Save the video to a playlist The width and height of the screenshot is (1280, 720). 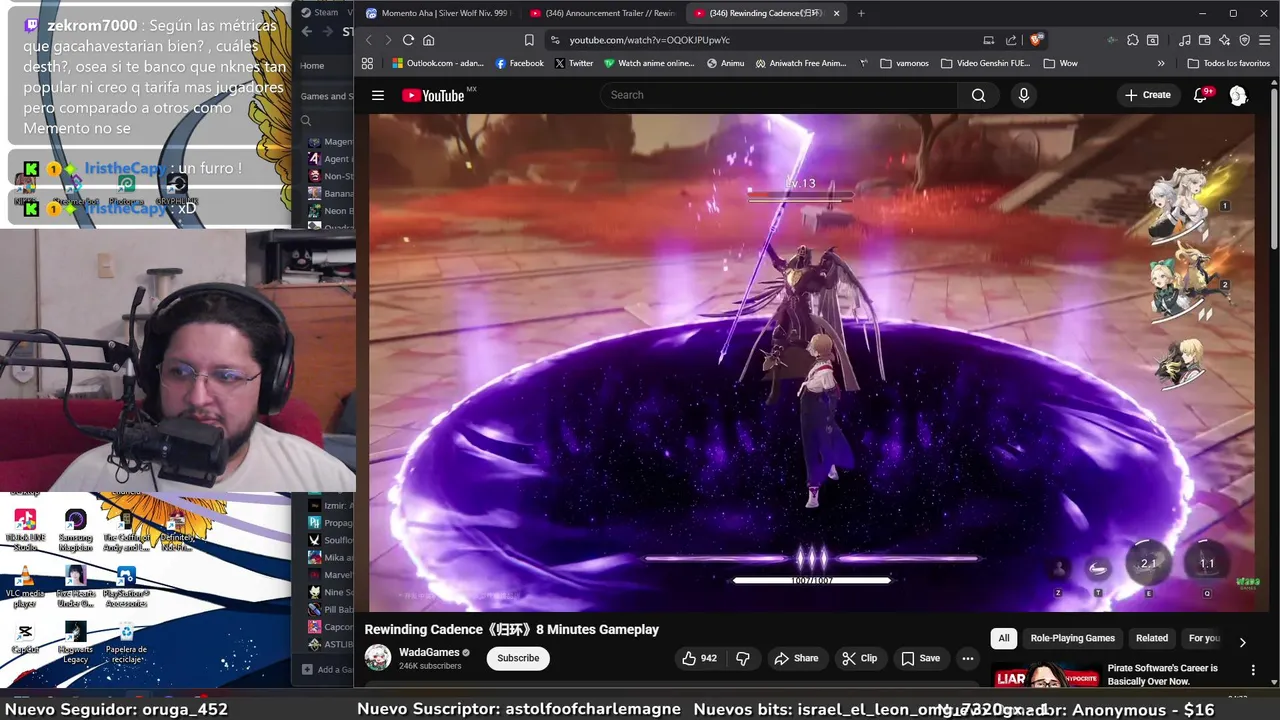[x=920, y=658]
